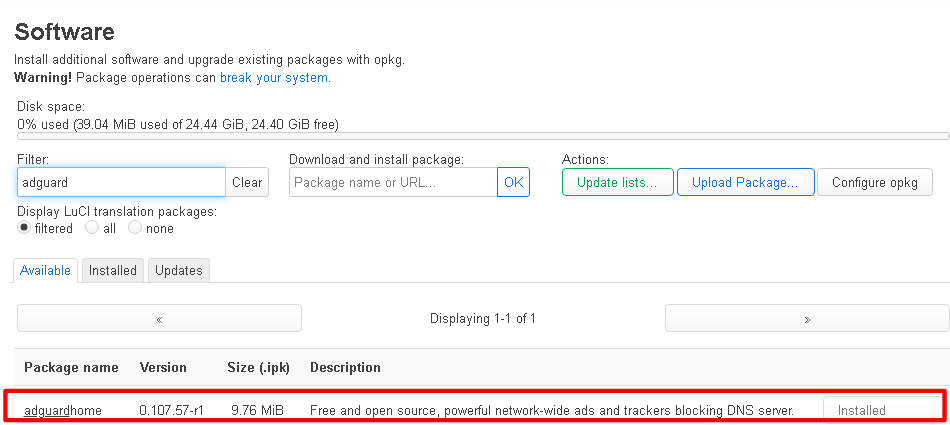Follow the break your system link
The height and width of the screenshot is (425, 950).
[x=274, y=77]
